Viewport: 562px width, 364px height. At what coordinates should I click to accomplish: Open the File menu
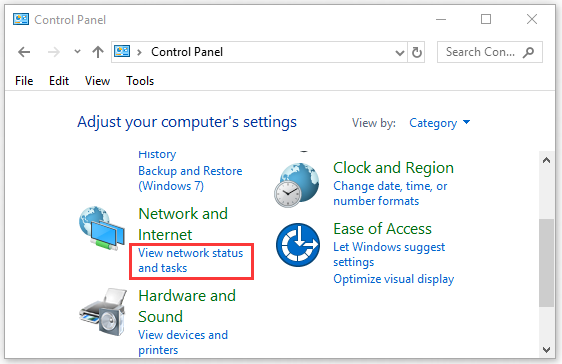(24, 81)
